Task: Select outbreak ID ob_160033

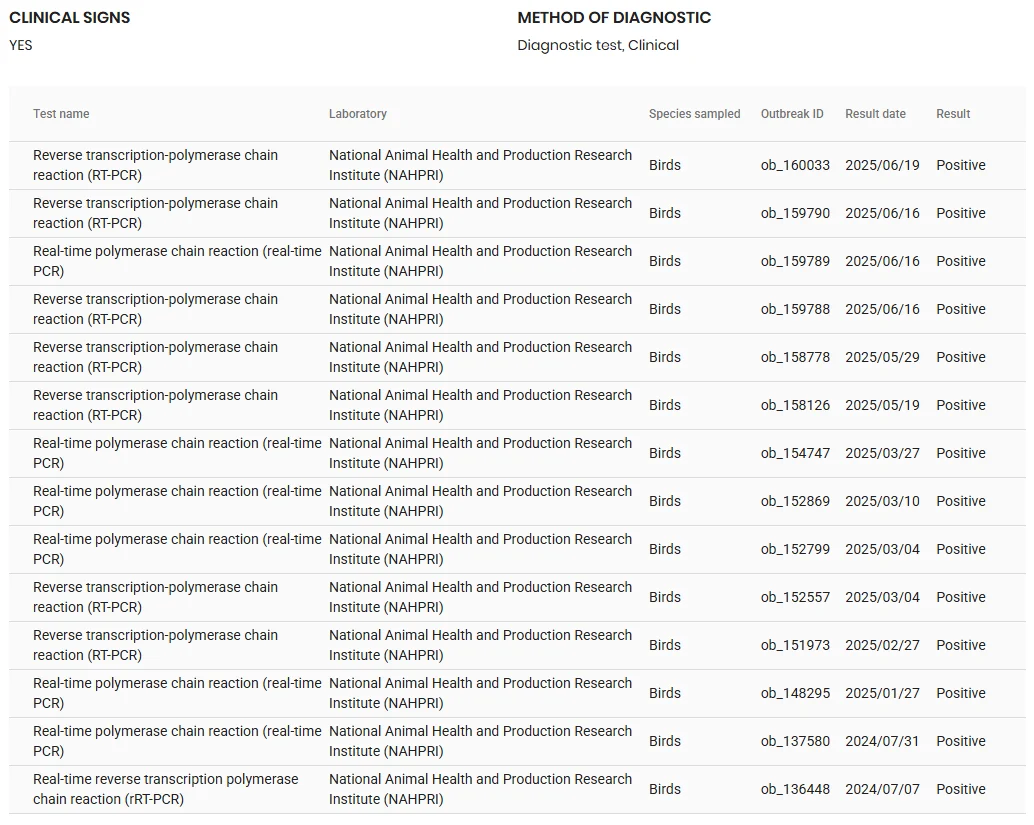Action: (795, 165)
